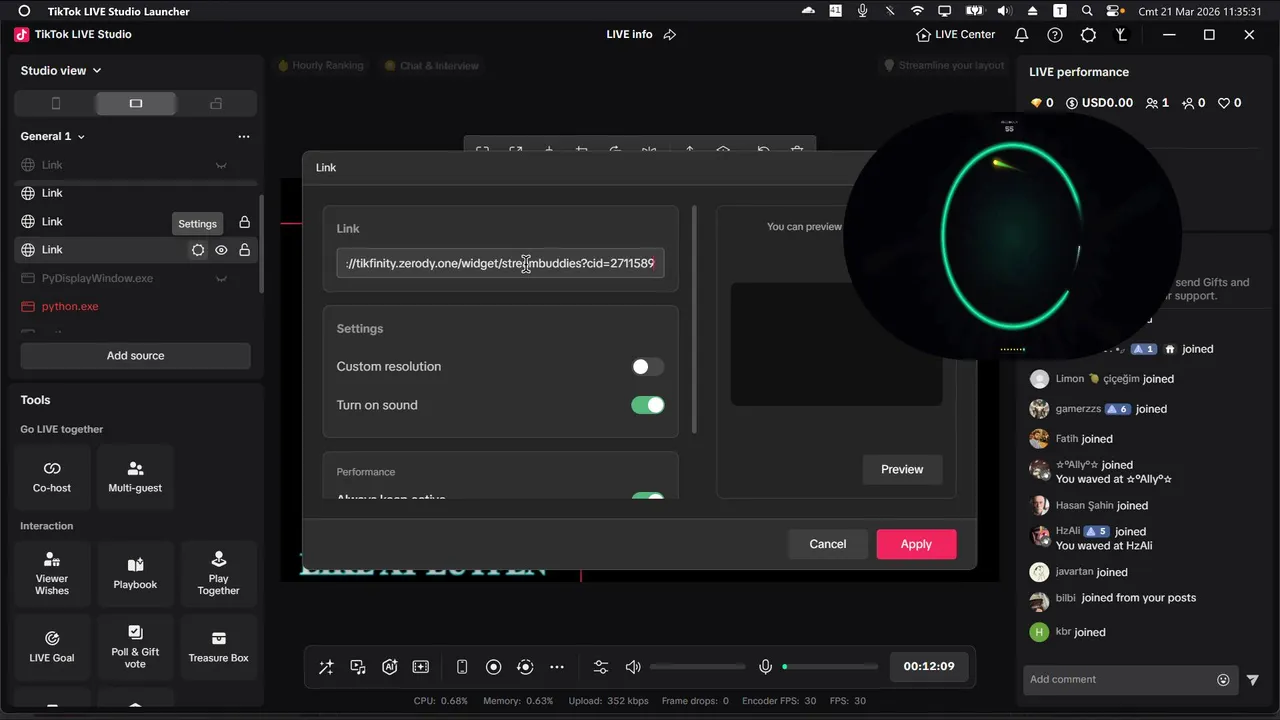The image size is (1280, 720).
Task: Click the dashed-circle replay record icon
Action: [525, 667]
